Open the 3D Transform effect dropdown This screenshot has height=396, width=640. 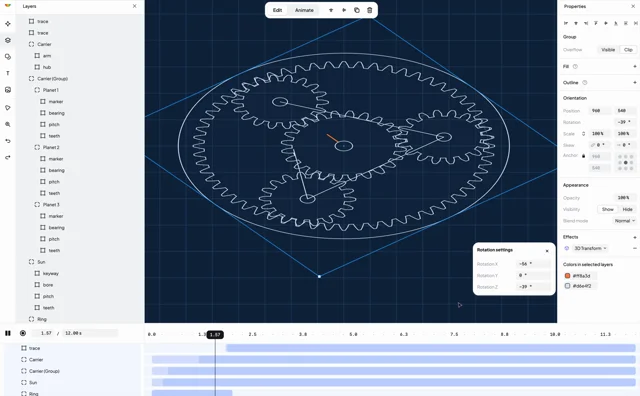coord(590,248)
